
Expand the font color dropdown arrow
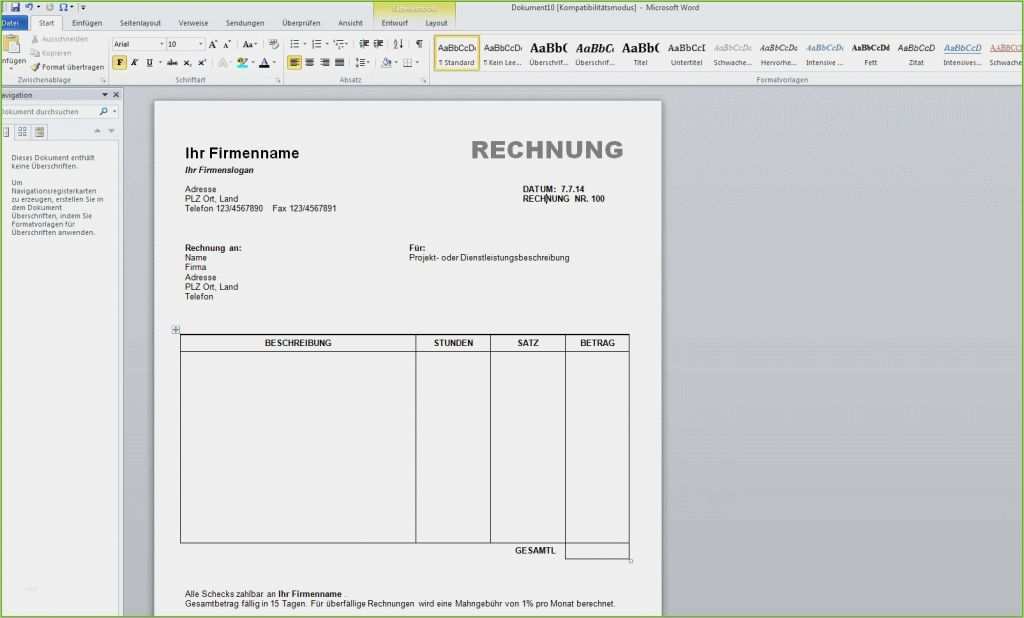pos(274,62)
